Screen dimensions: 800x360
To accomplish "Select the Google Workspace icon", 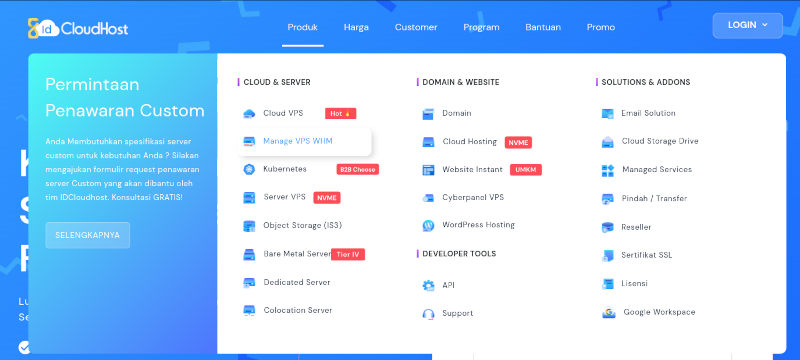I will [608, 313].
